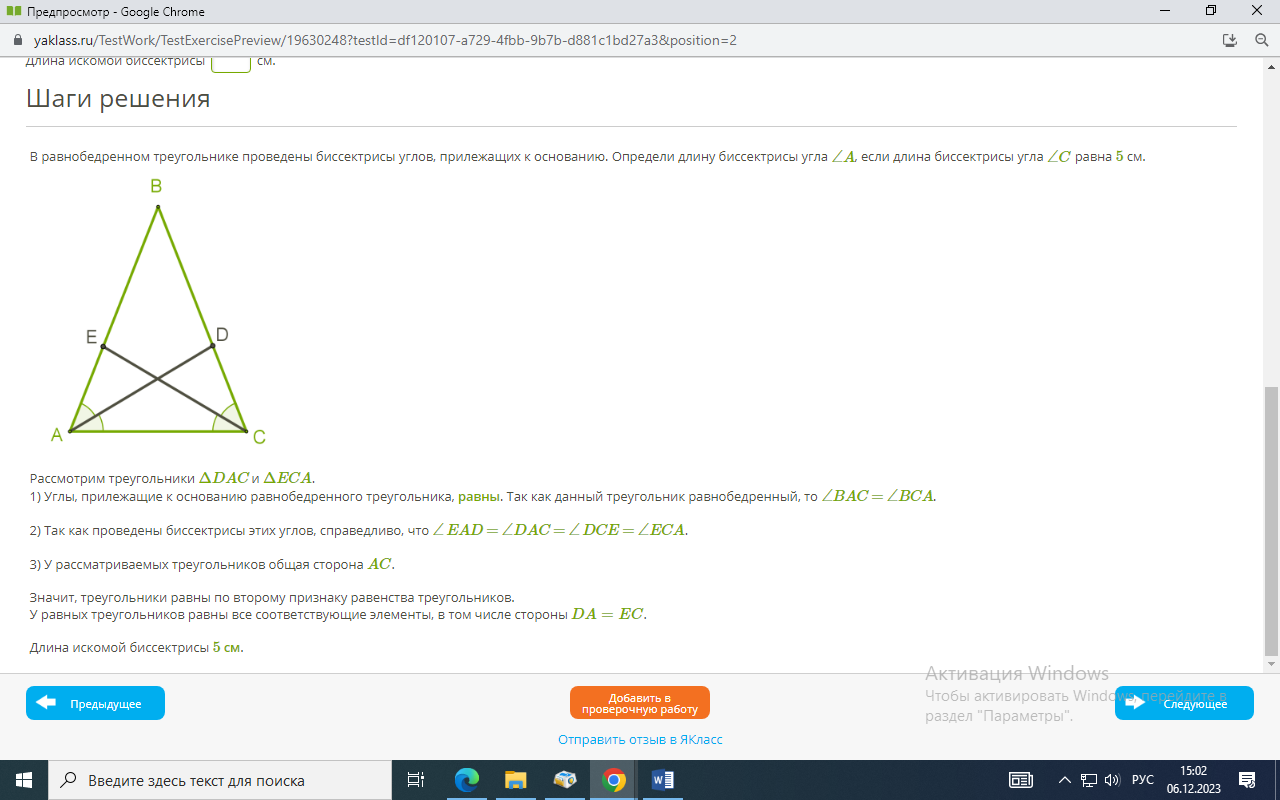Screen dimensions: 1280x800
Task: Launch Microsoft Edge from the taskbar
Action: (466, 780)
